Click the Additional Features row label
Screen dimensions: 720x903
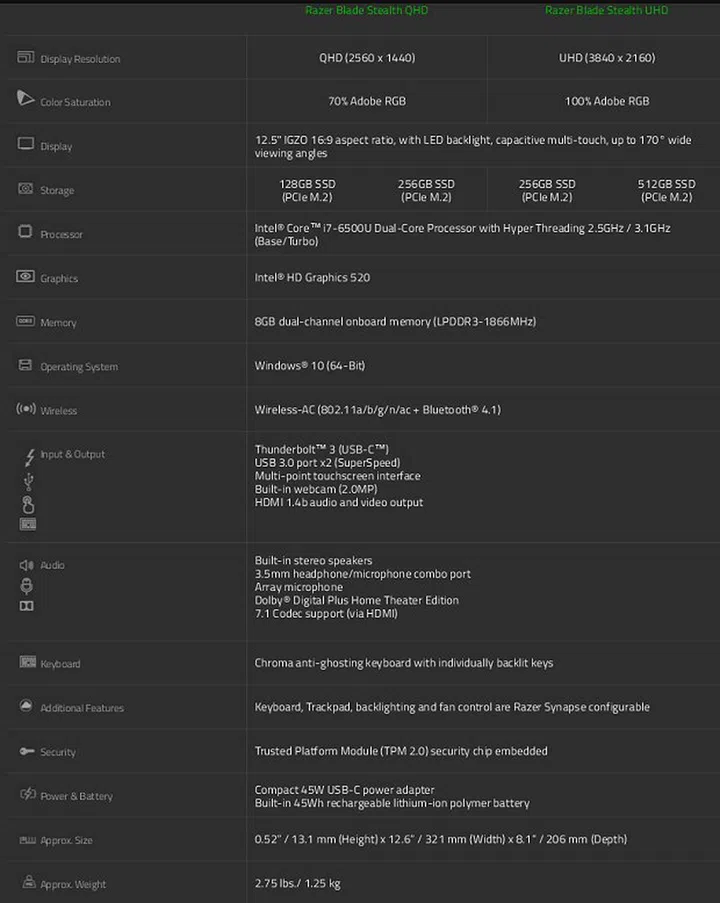pyautogui.click(x=82, y=708)
